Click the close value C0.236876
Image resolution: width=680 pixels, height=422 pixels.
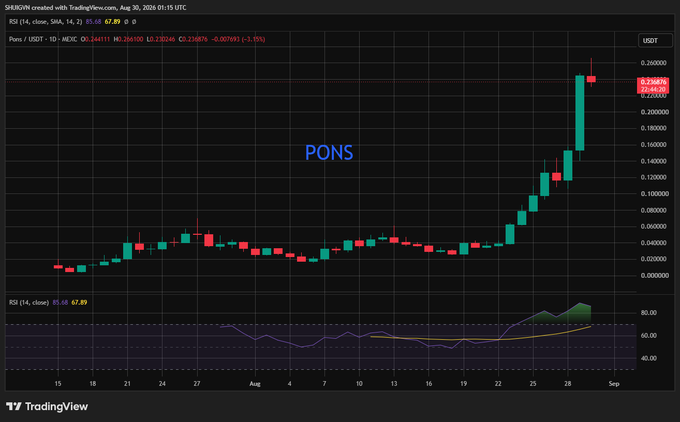pos(193,39)
